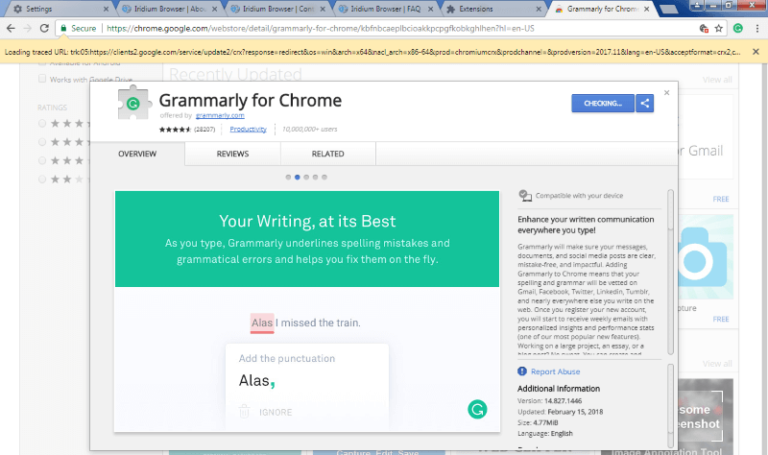Click the green Secure padlock indicator
Image resolution: width=768 pixels, height=455 pixels.
tap(78, 29)
